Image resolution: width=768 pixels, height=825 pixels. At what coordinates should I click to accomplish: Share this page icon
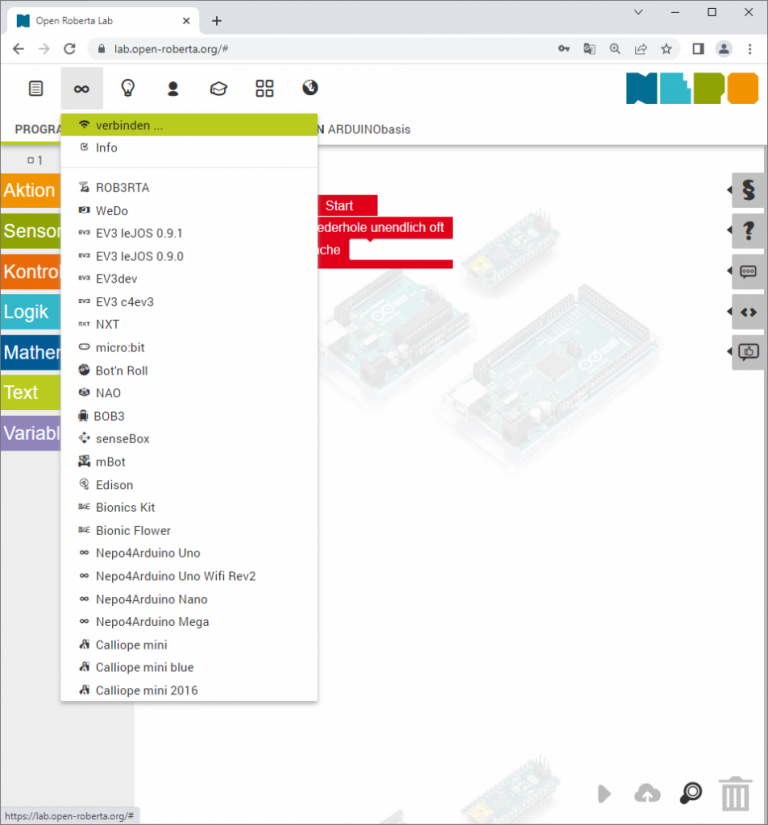(x=640, y=49)
